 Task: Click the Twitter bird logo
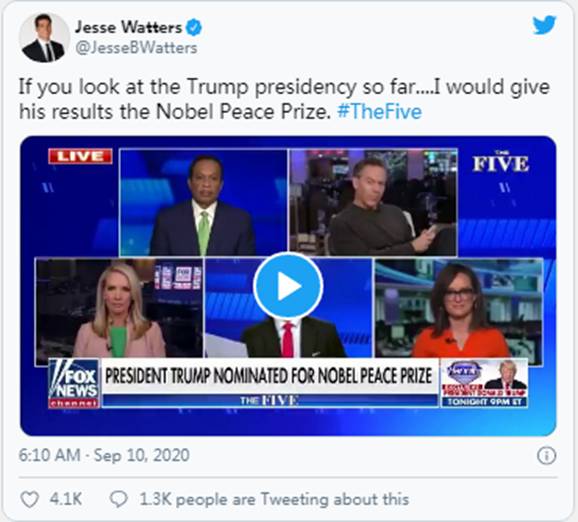click(x=544, y=25)
